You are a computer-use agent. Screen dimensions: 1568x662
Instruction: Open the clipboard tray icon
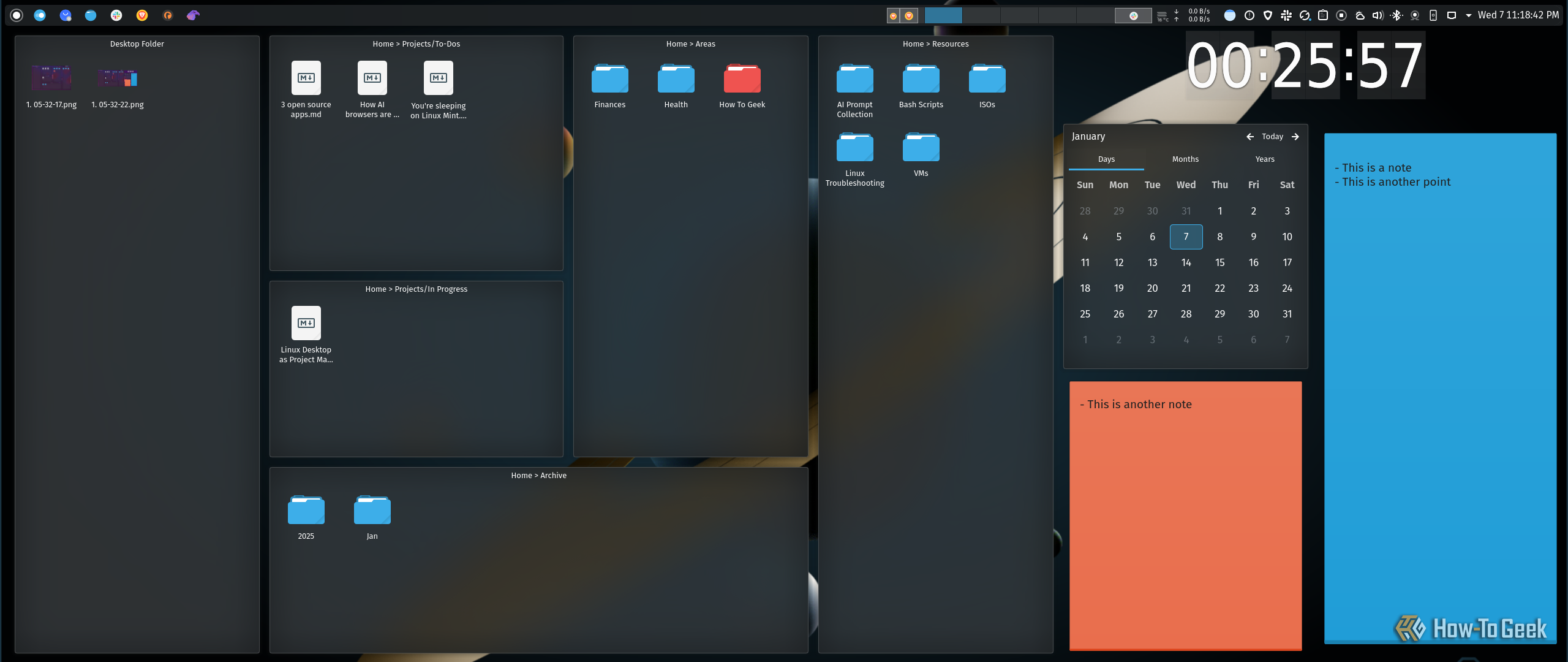1323,15
